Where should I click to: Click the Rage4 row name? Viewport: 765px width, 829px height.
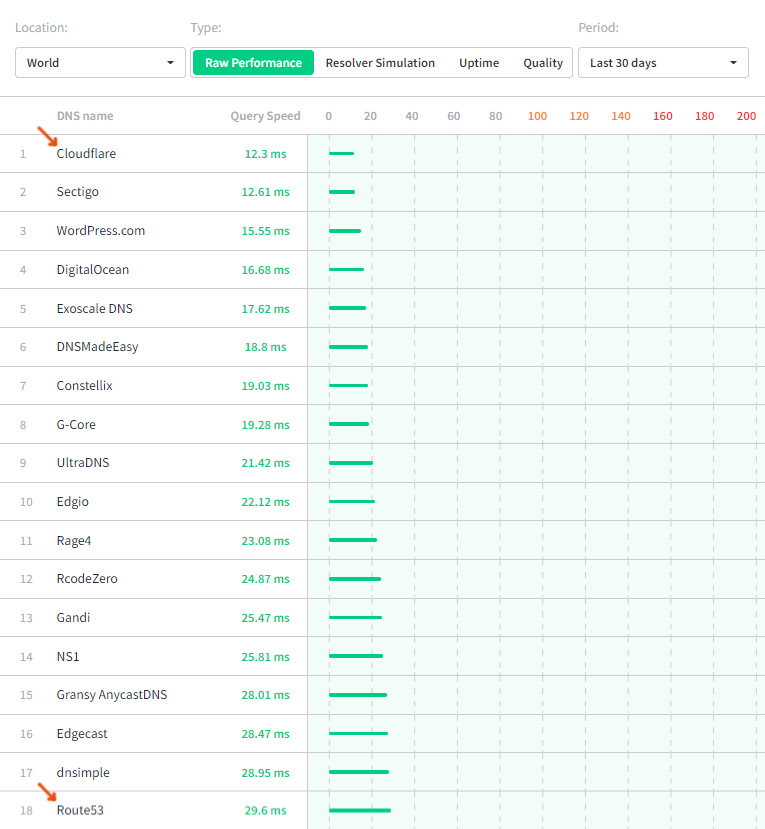pos(74,541)
